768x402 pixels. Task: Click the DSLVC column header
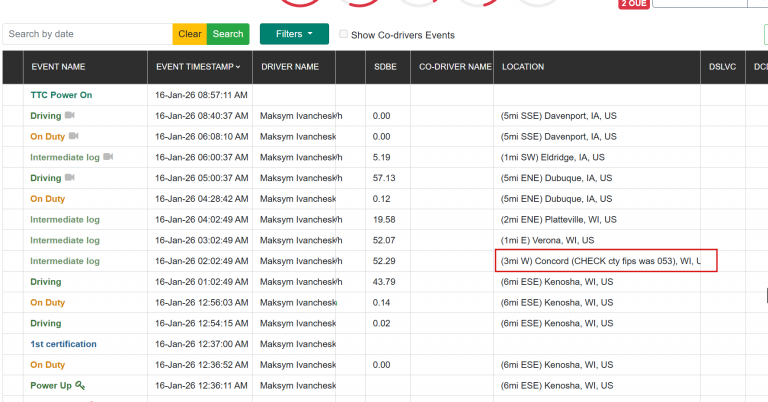[722, 67]
